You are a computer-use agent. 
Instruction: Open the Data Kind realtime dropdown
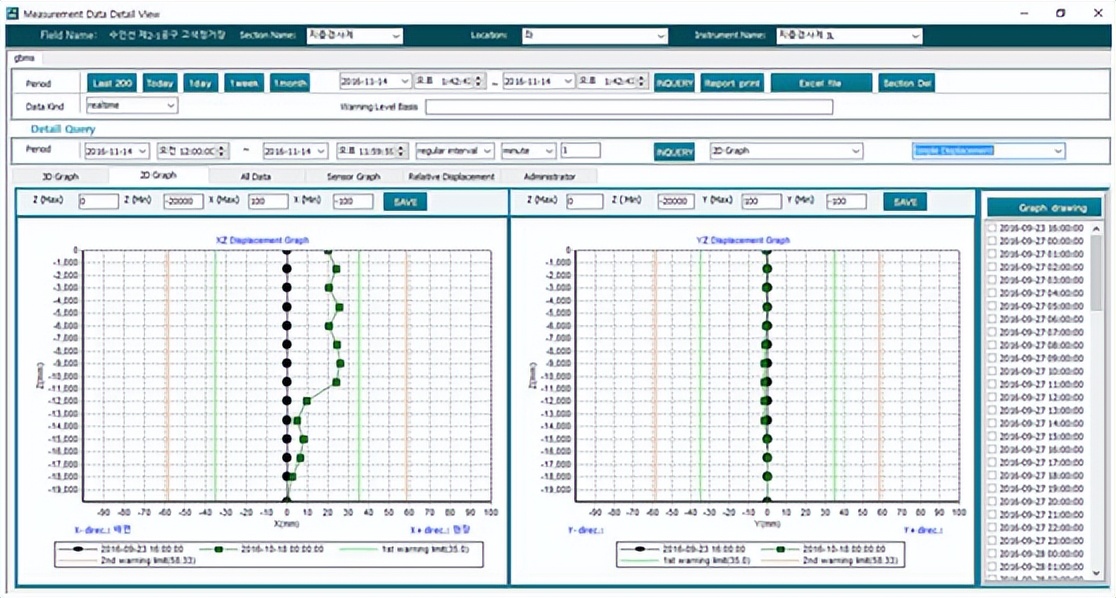pos(131,105)
